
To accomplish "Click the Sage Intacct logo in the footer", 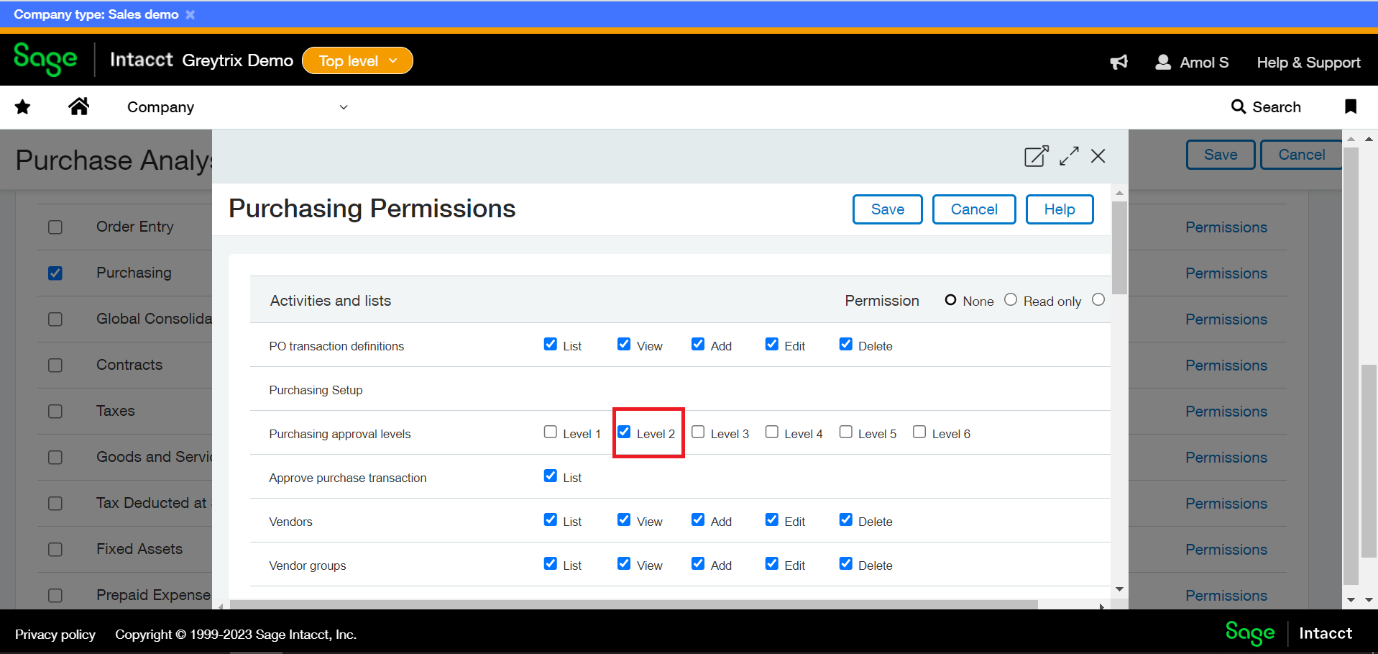I will [1289, 633].
